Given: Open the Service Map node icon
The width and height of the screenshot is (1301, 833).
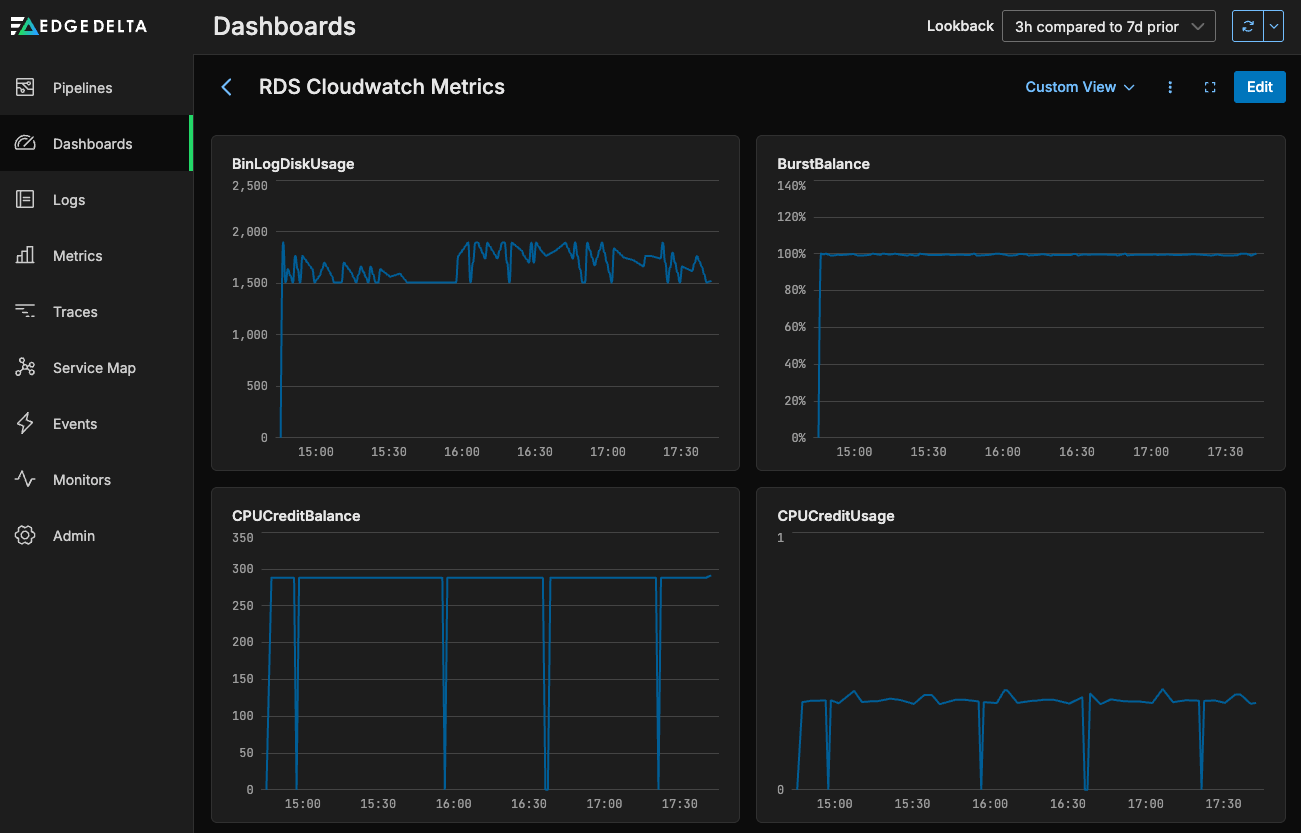Looking at the screenshot, I should (x=26, y=368).
